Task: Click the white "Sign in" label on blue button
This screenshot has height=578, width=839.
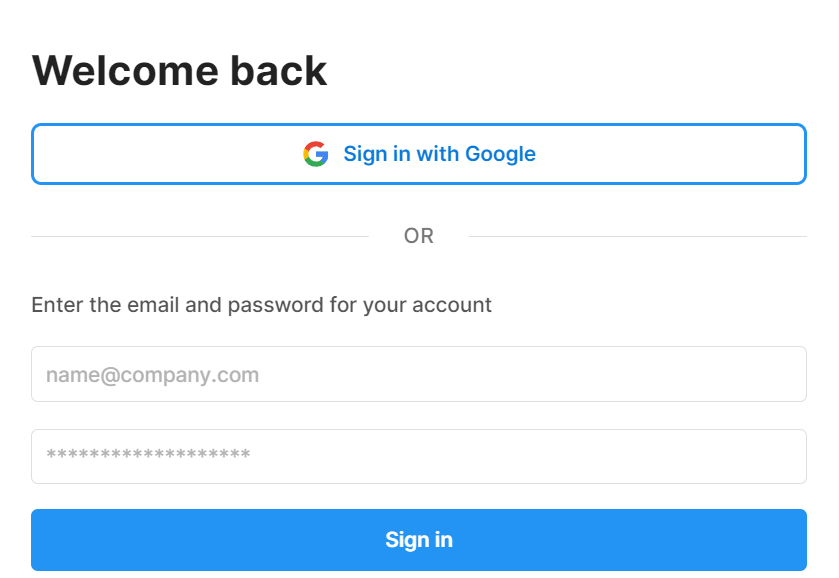Action: 419,540
